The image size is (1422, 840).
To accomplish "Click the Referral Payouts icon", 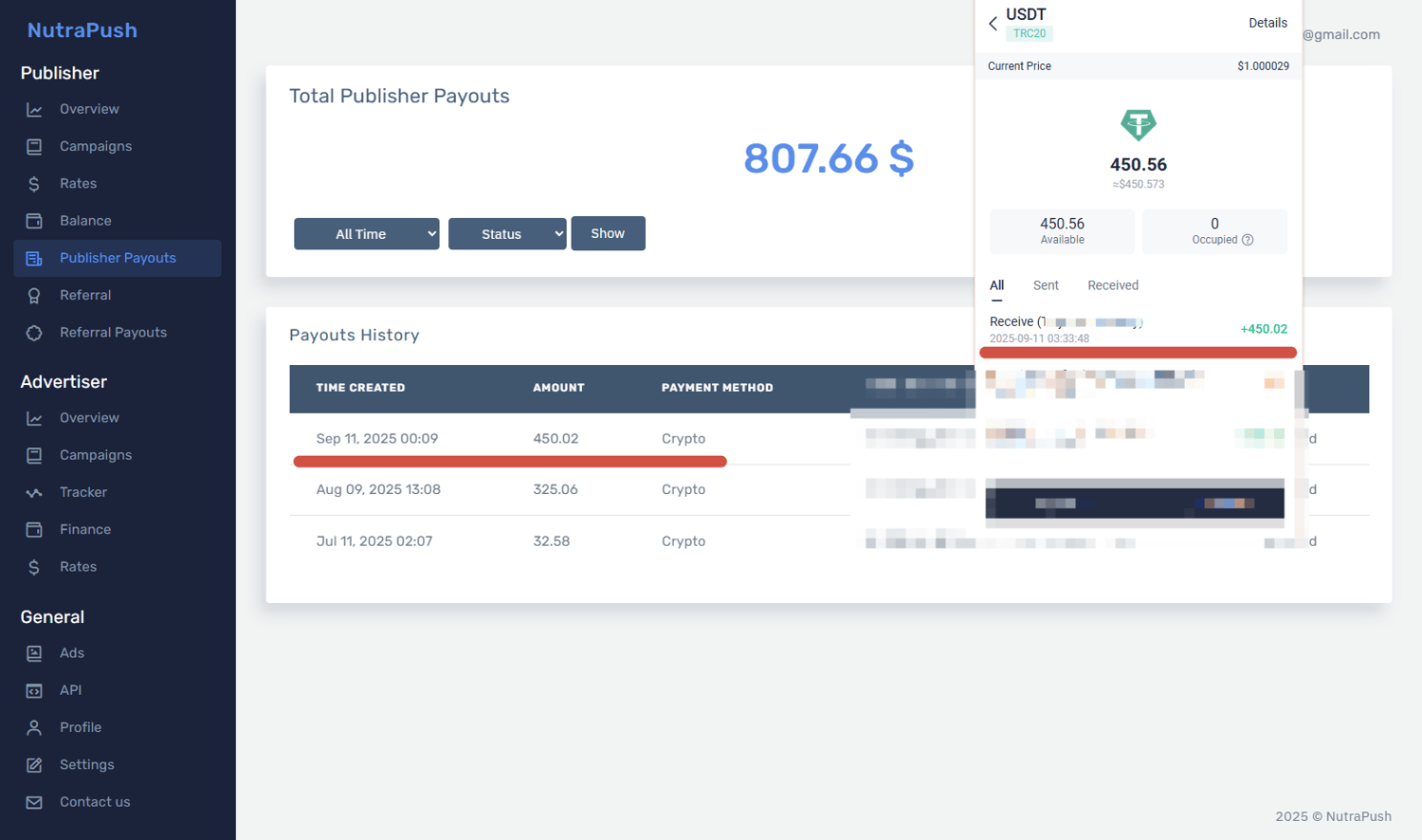I will [x=34, y=333].
